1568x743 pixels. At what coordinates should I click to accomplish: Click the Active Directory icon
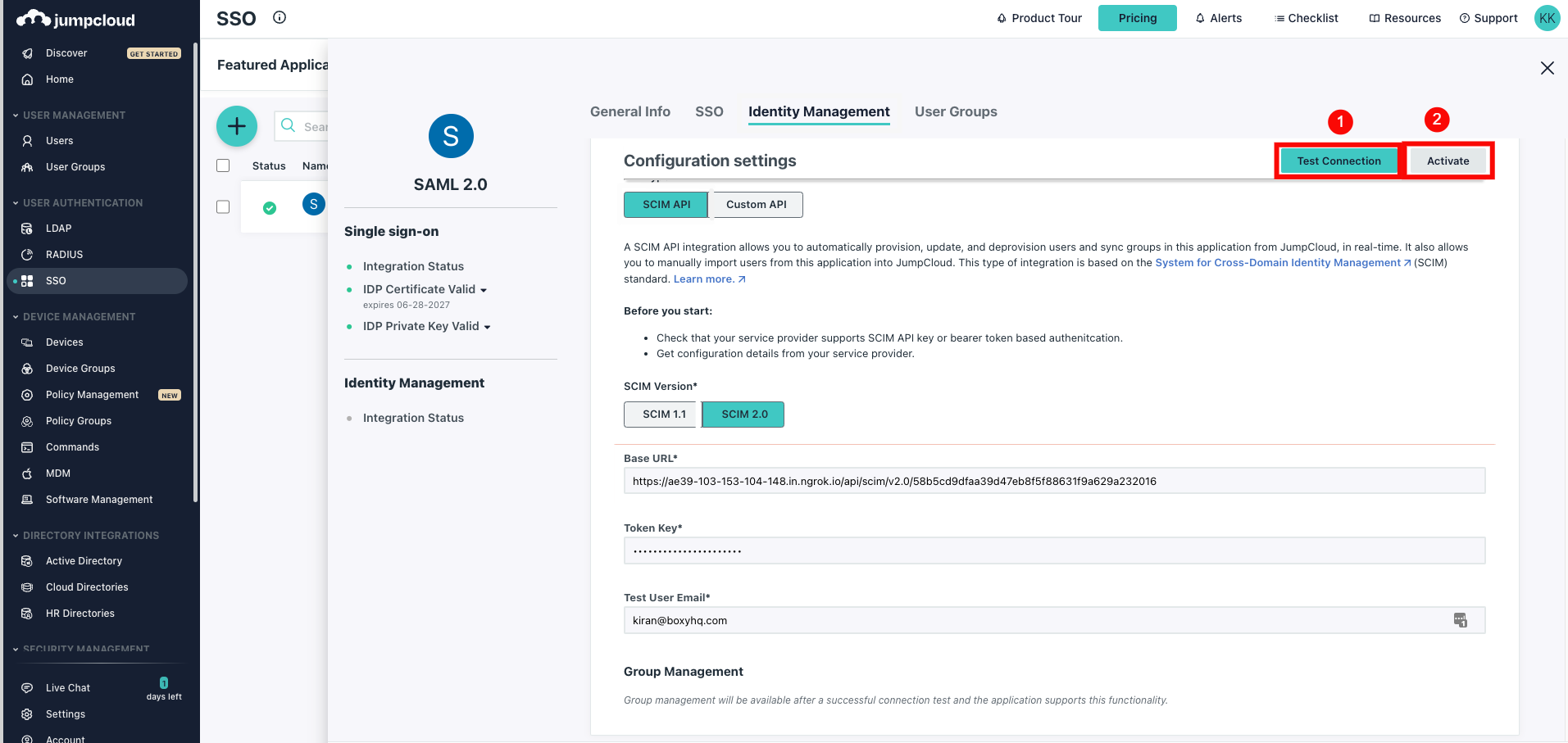click(x=27, y=561)
